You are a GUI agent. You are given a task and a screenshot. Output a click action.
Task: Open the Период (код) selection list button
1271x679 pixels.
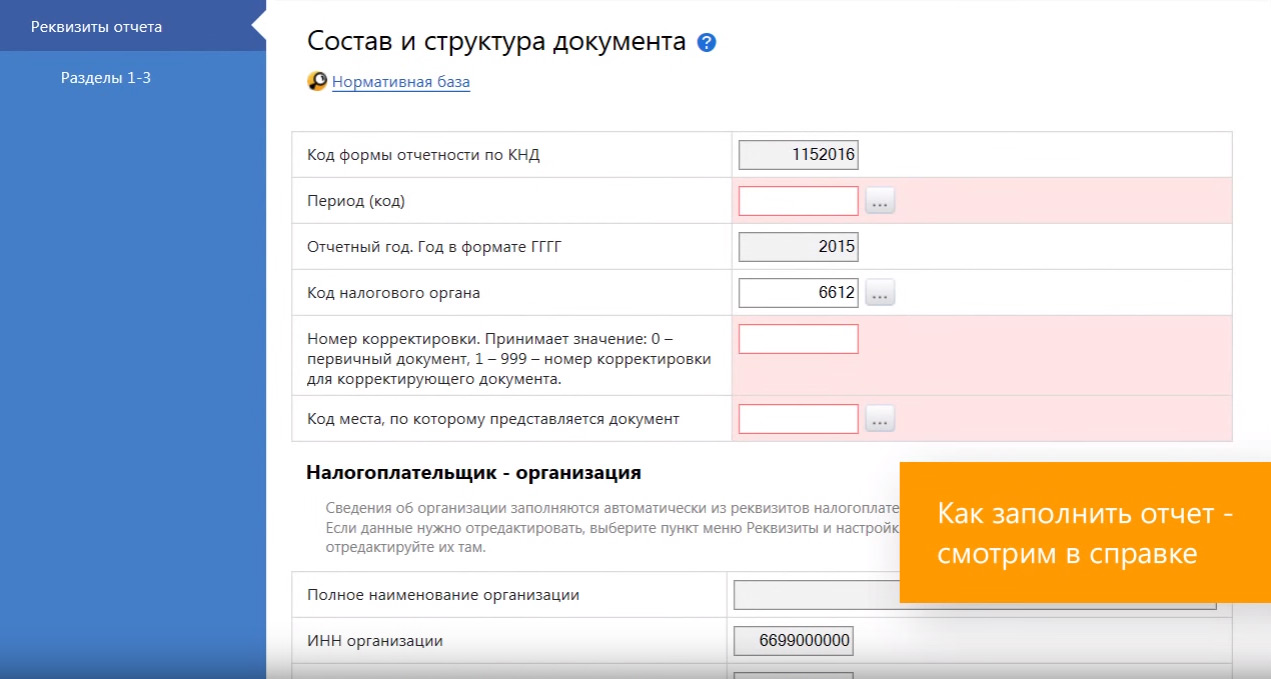click(x=880, y=202)
